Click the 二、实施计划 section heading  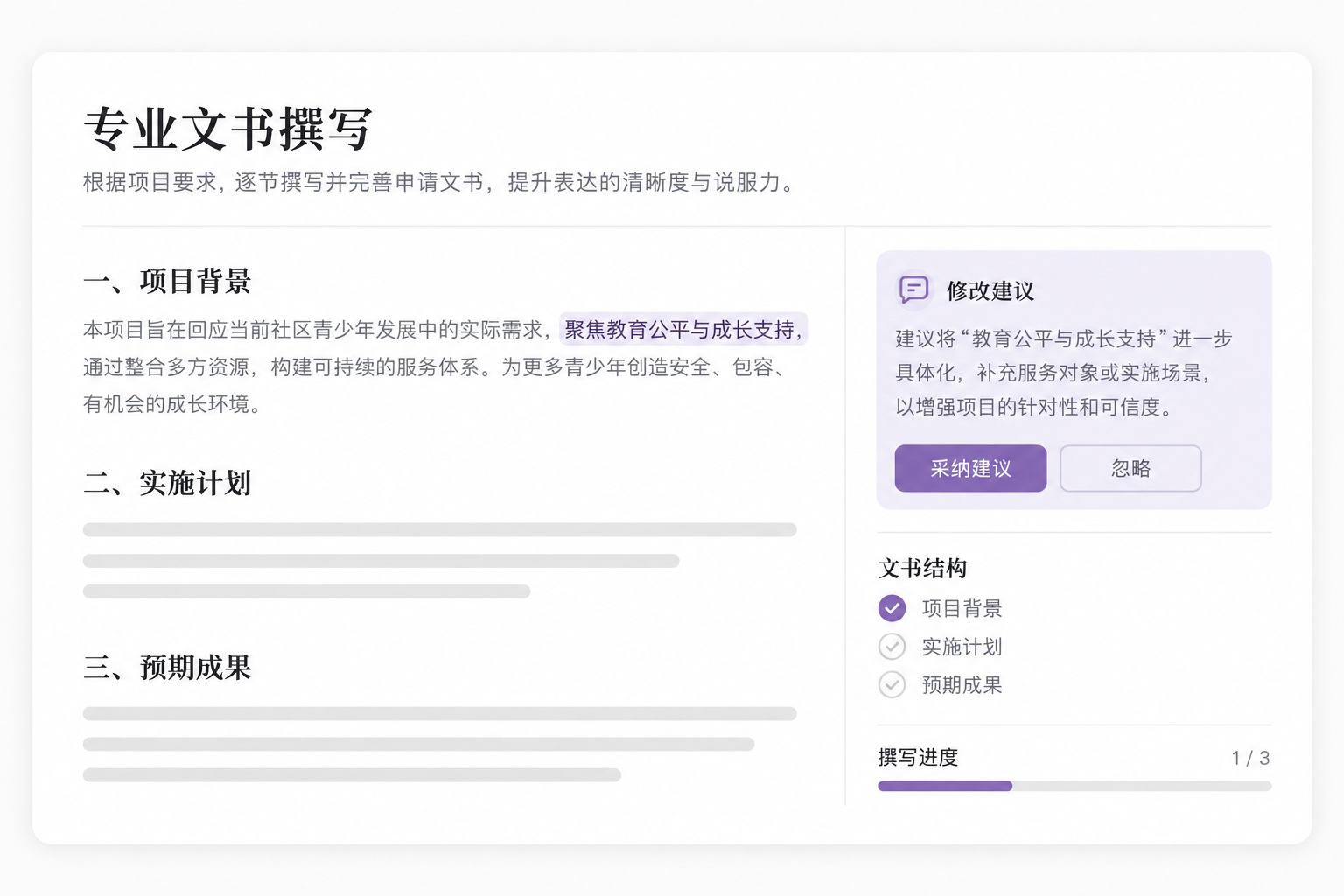[x=167, y=482]
